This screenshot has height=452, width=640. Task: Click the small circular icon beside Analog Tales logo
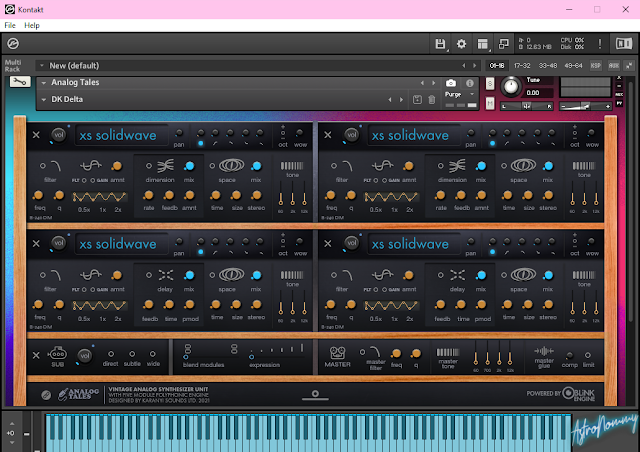(x=46, y=395)
